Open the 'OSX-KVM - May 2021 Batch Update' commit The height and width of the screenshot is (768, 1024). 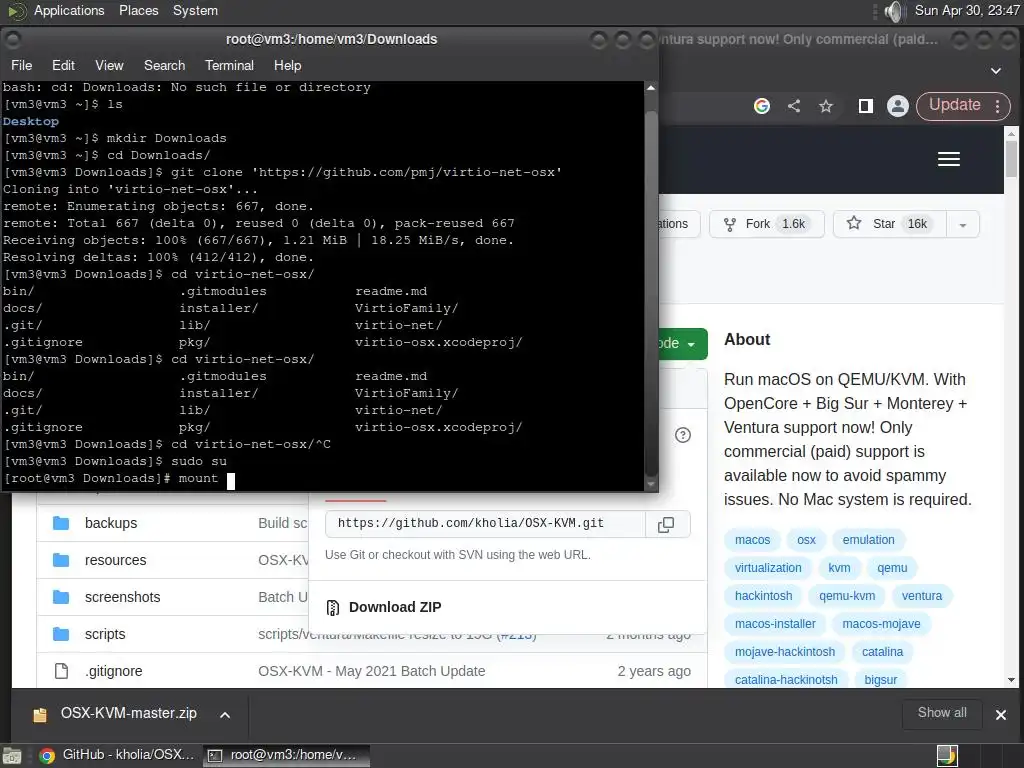coord(372,671)
